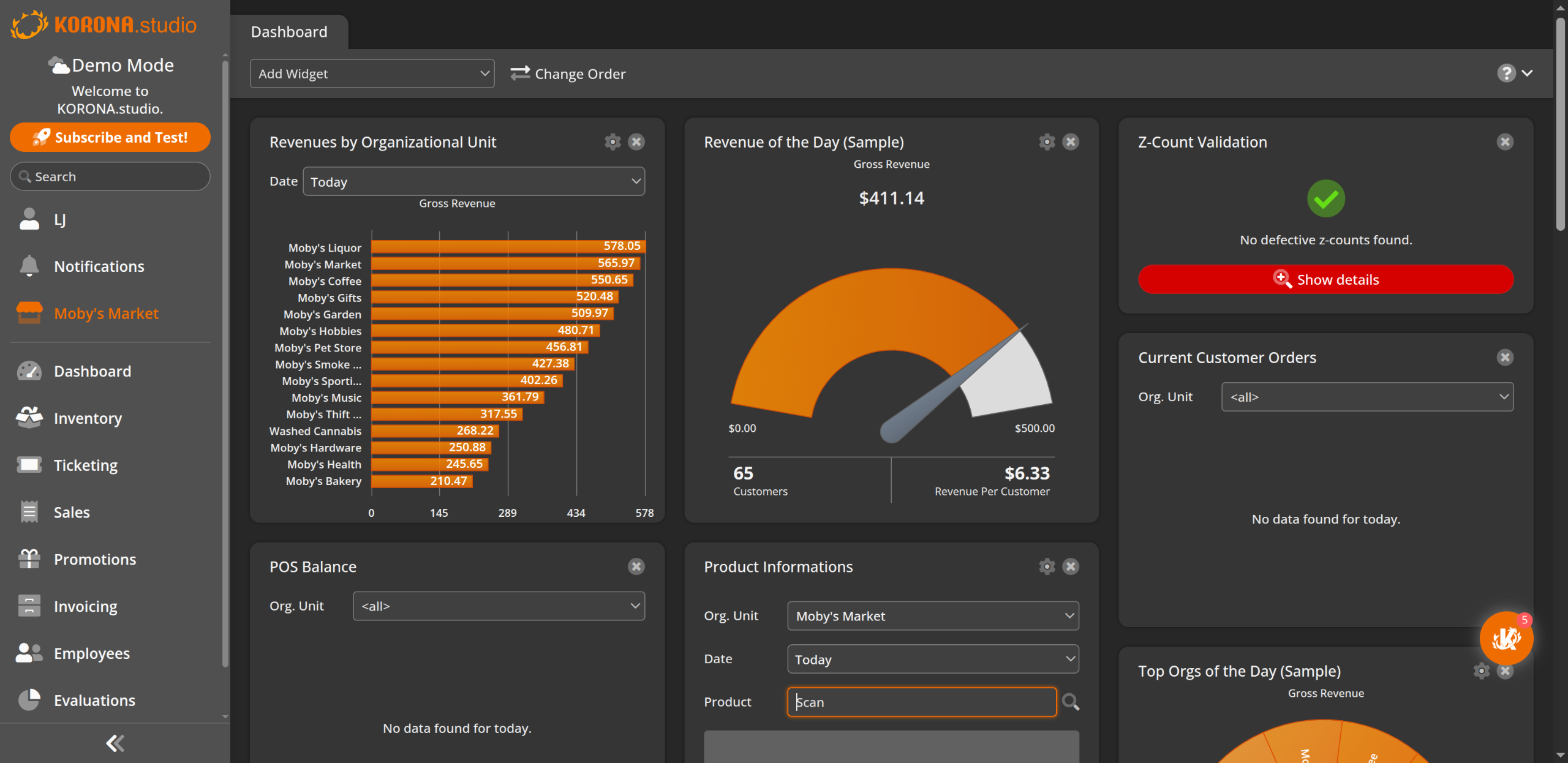This screenshot has height=763, width=1568.
Task: Switch to the Dashboard tab
Action: (289, 32)
